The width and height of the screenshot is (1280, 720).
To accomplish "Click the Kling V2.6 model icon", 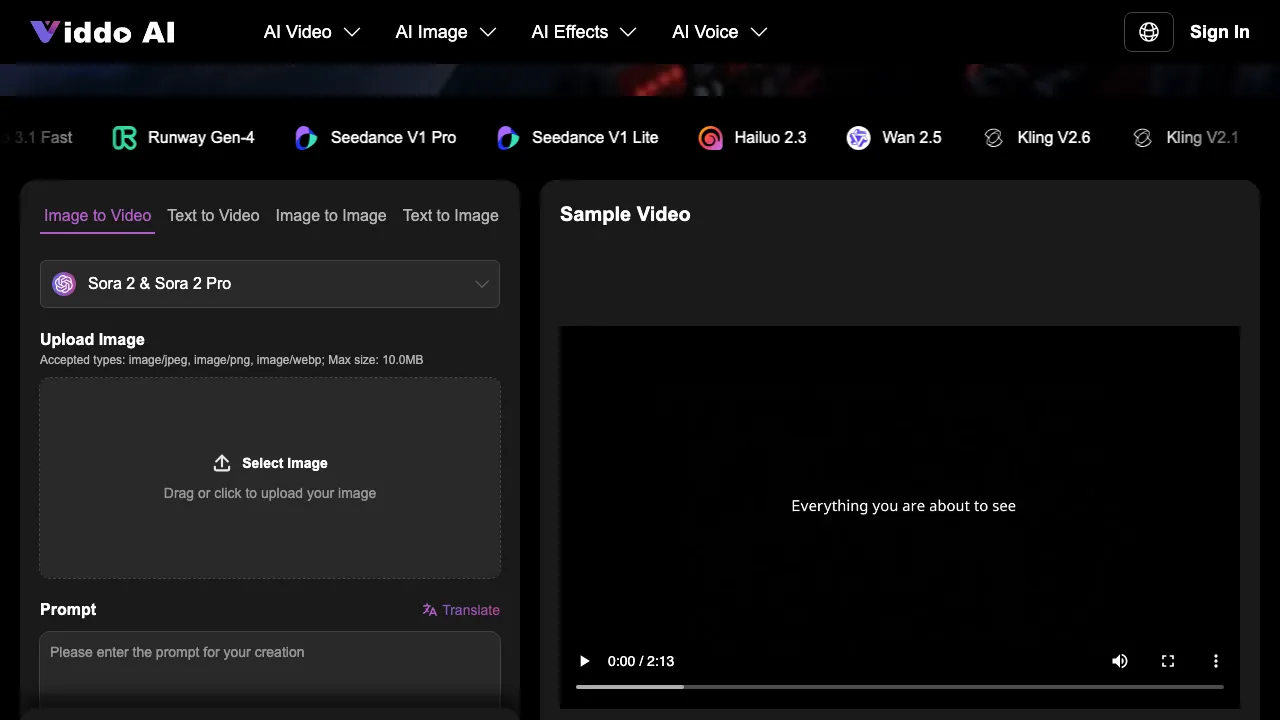I will 994,137.
